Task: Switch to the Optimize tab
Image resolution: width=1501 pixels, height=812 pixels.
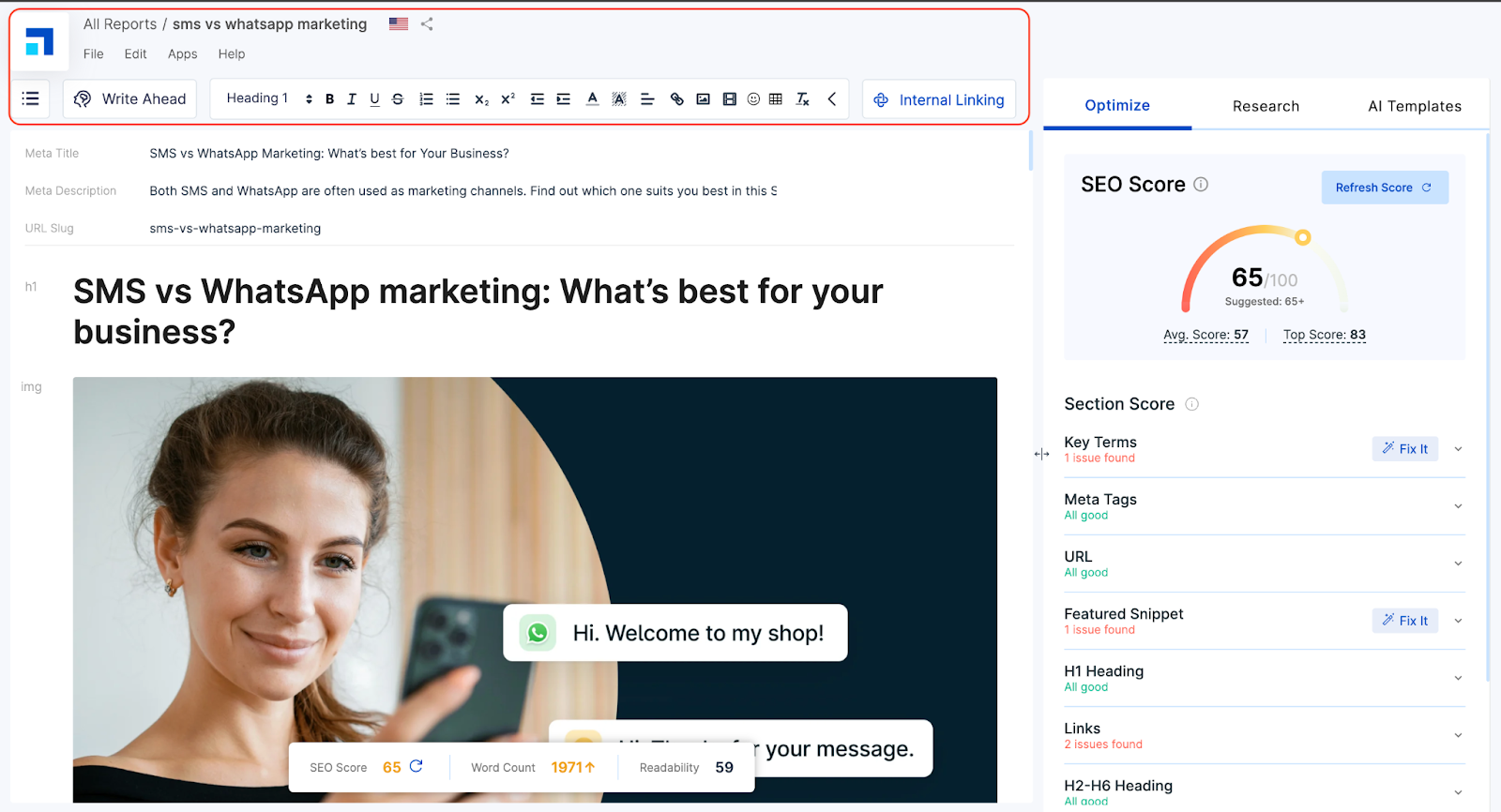Action: pyautogui.click(x=1117, y=105)
